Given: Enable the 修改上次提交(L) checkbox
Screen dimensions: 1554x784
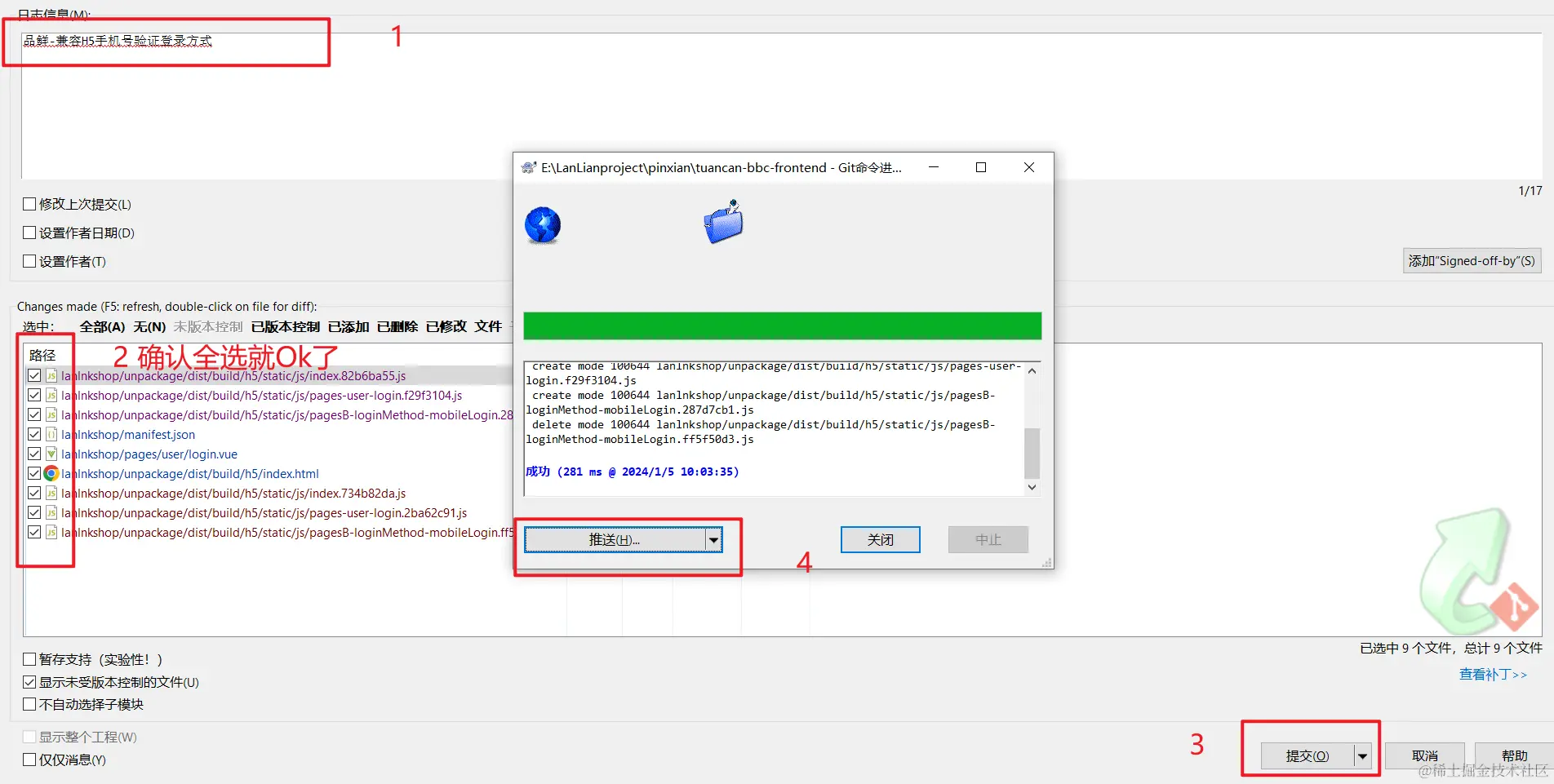Looking at the screenshot, I should click(29, 204).
